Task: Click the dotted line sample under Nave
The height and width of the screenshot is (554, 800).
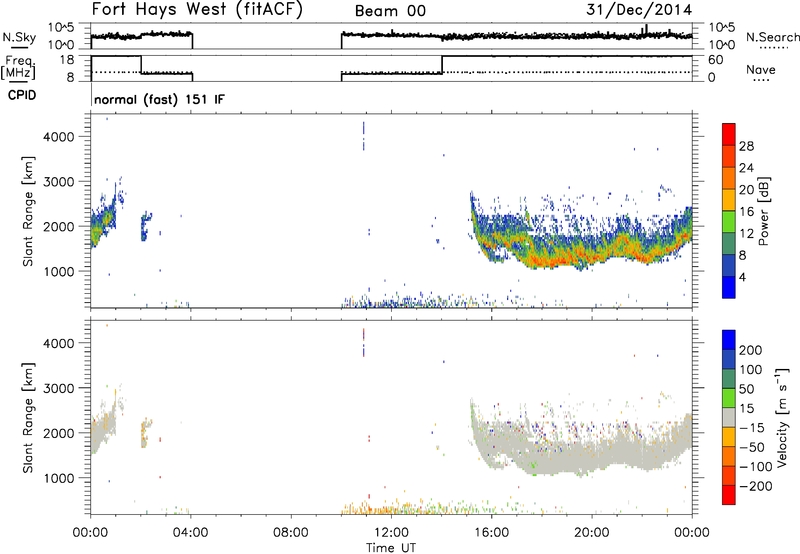Action: click(x=761, y=81)
